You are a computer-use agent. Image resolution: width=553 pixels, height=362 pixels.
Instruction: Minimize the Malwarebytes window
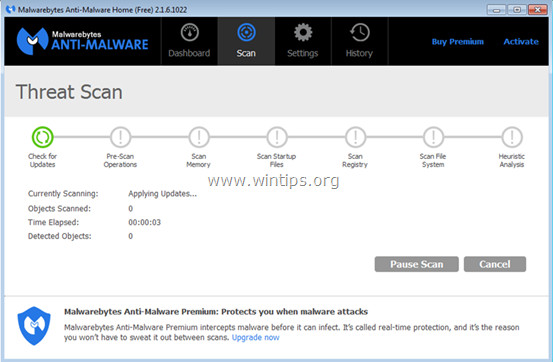[497, 10]
